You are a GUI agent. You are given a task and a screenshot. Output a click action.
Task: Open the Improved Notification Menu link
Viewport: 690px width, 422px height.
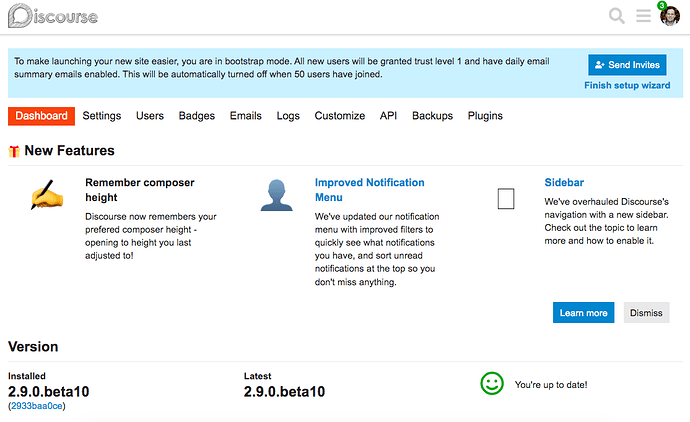pyautogui.click(x=370, y=190)
